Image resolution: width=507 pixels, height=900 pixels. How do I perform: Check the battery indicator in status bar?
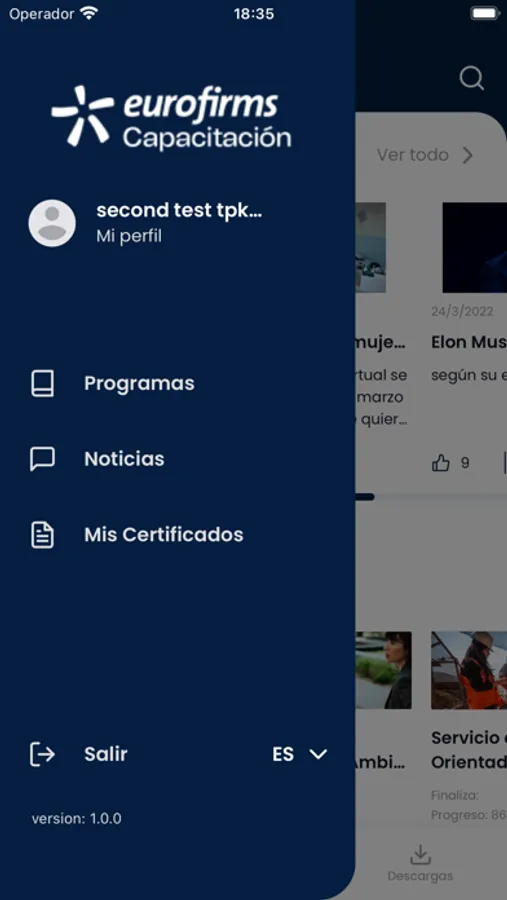(x=485, y=13)
